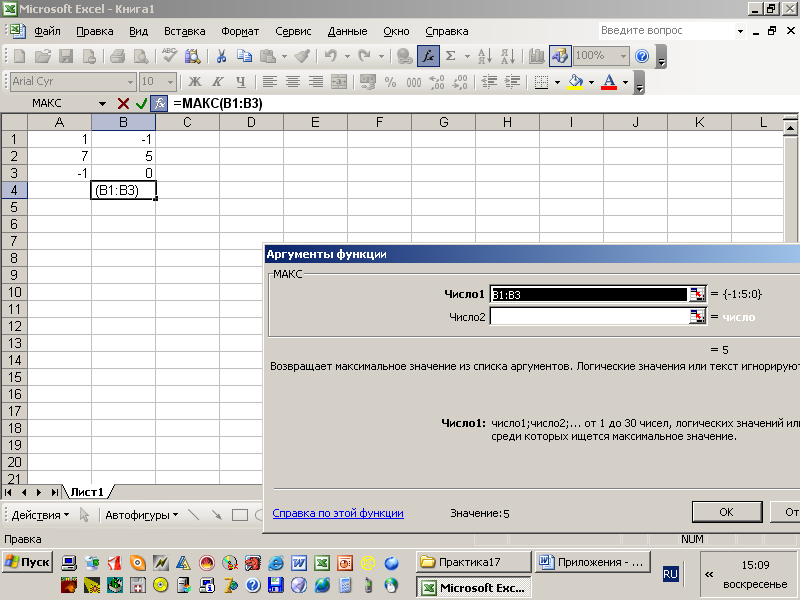Collapse dialog via Число2 range selector button

697,316
